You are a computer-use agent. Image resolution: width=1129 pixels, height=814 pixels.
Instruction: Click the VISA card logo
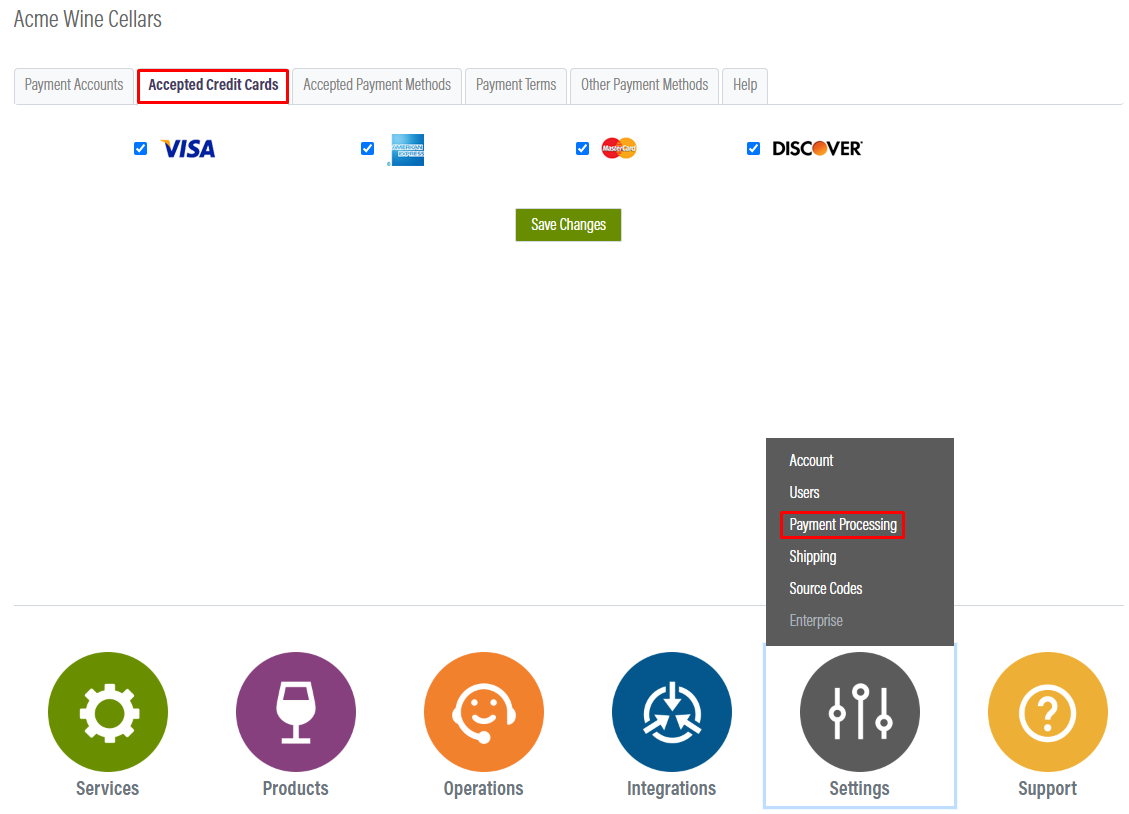pyautogui.click(x=188, y=149)
